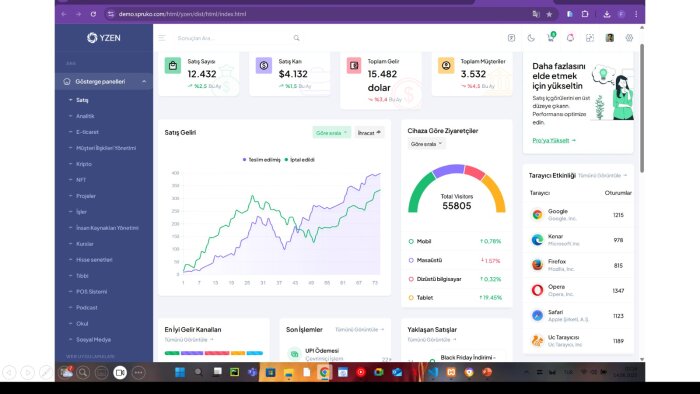The height and width of the screenshot is (394, 700).
Task: Click the Toplam Gelir wallet icon
Action: [354, 66]
